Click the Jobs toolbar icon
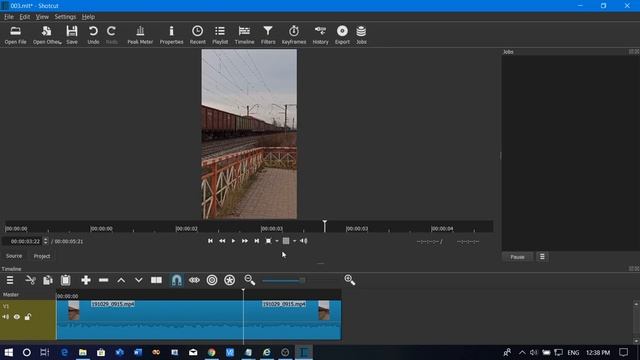Image resolution: width=640 pixels, height=360 pixels. point(361,35)
